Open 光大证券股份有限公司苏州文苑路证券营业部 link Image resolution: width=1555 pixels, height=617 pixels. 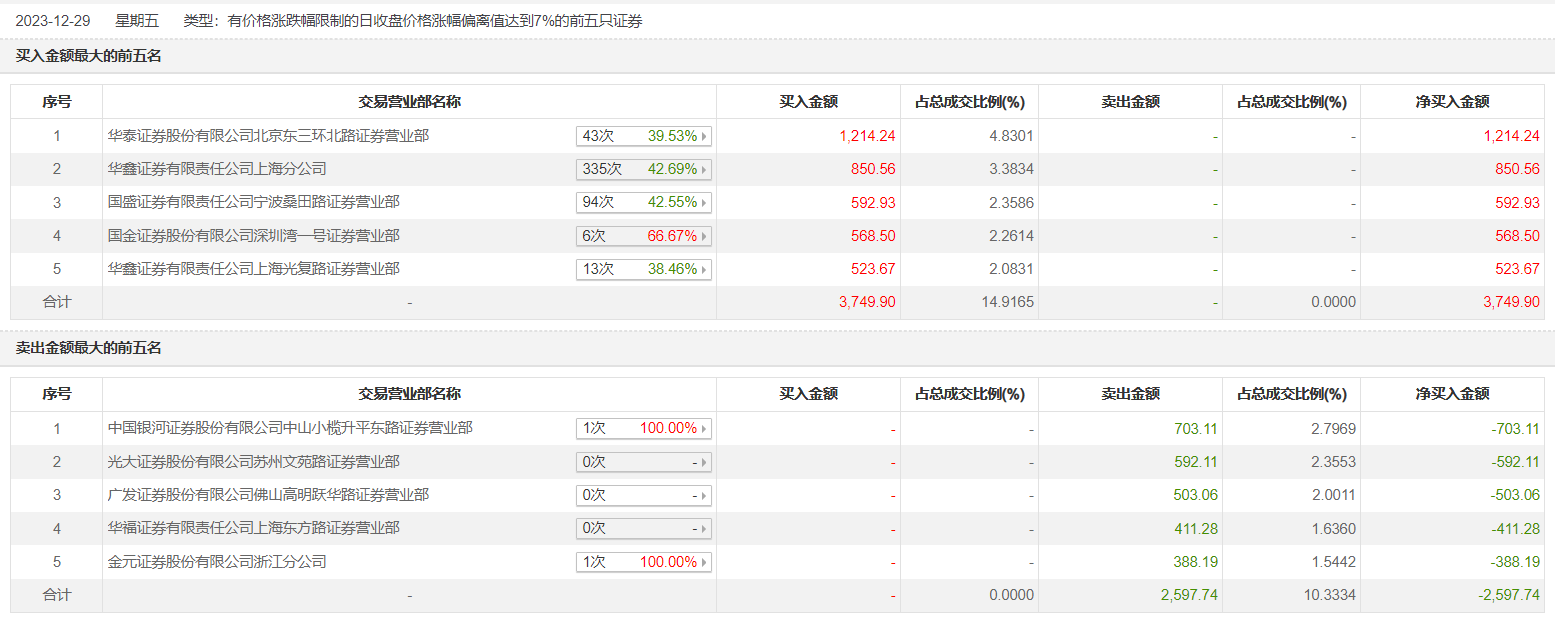click(253, 462)
